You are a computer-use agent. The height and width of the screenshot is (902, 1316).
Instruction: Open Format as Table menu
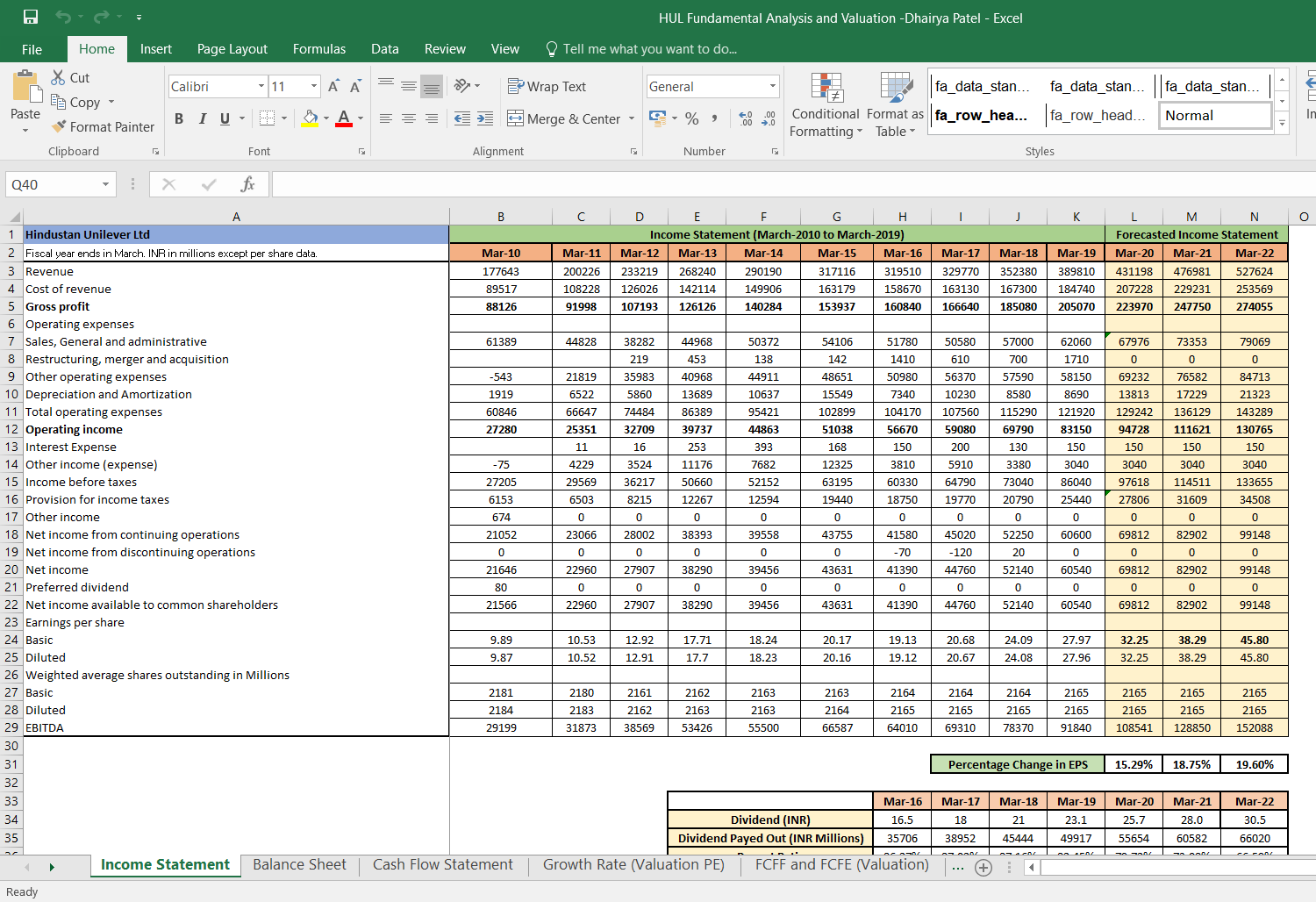pos(895,105)
